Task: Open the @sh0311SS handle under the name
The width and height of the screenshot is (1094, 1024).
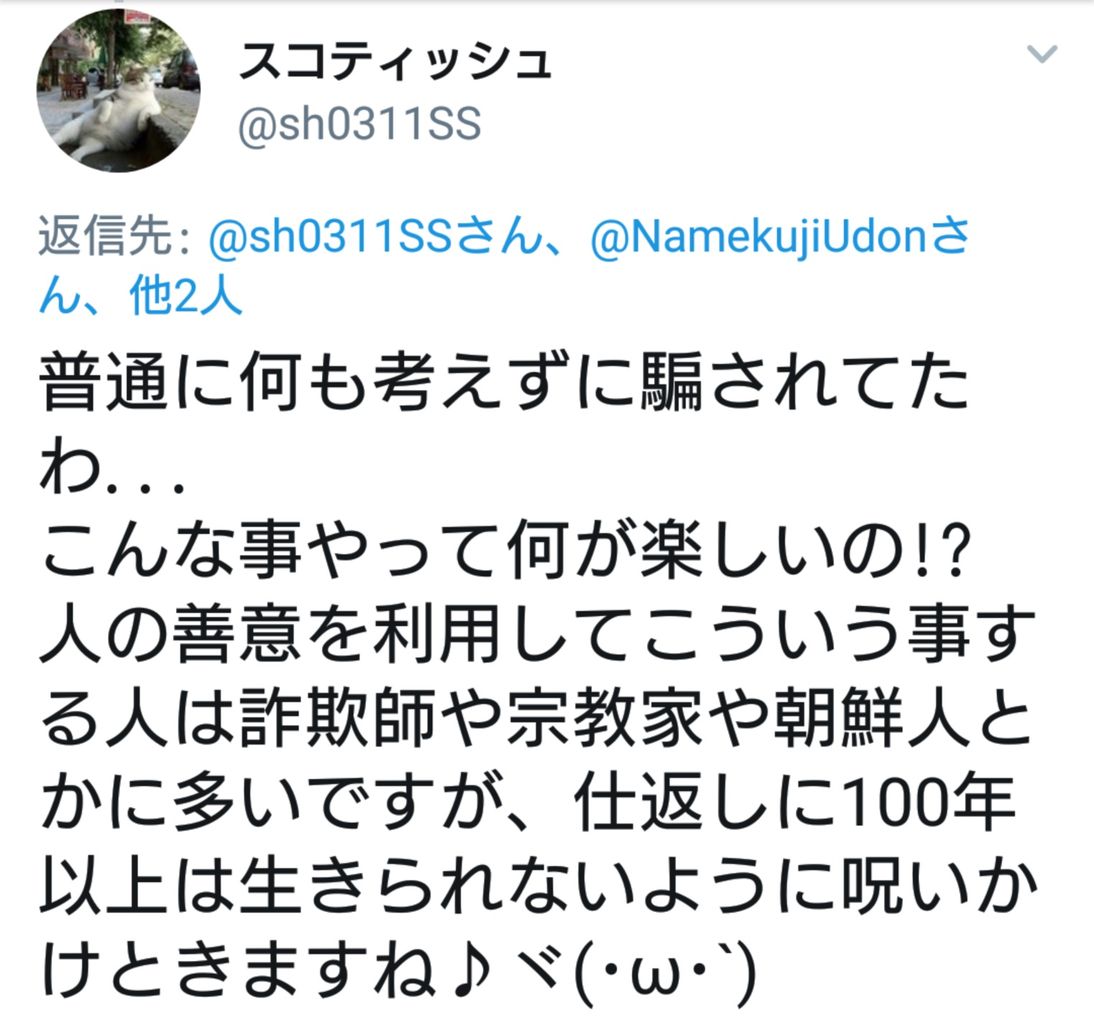Action: [359, 124]
